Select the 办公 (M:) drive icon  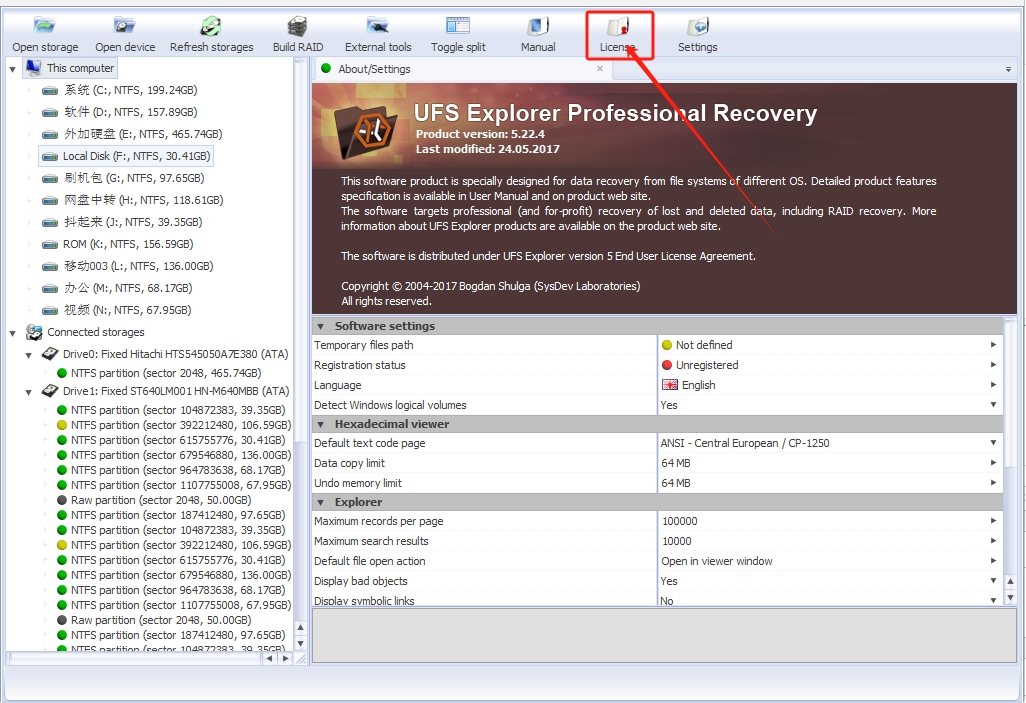pyautogui.click(x=50, y=289)
